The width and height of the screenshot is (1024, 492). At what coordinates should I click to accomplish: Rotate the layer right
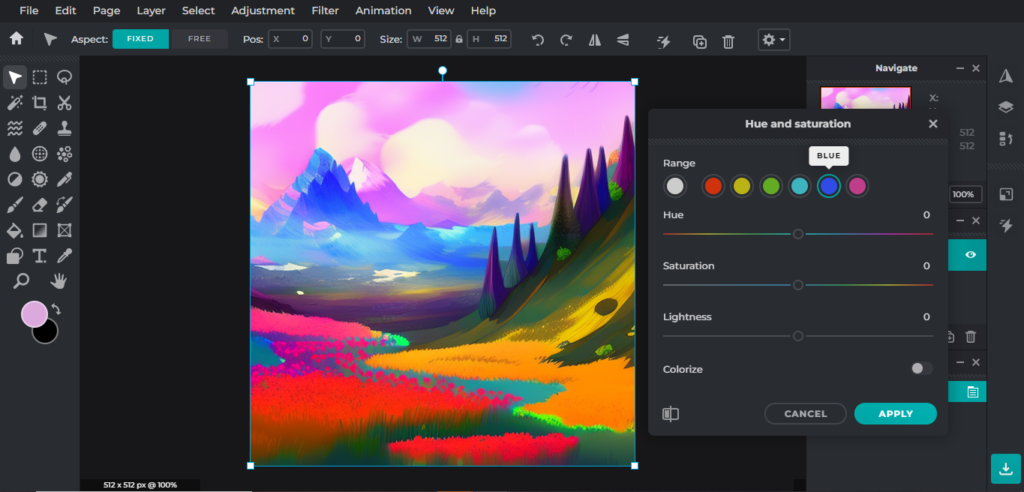566,41
